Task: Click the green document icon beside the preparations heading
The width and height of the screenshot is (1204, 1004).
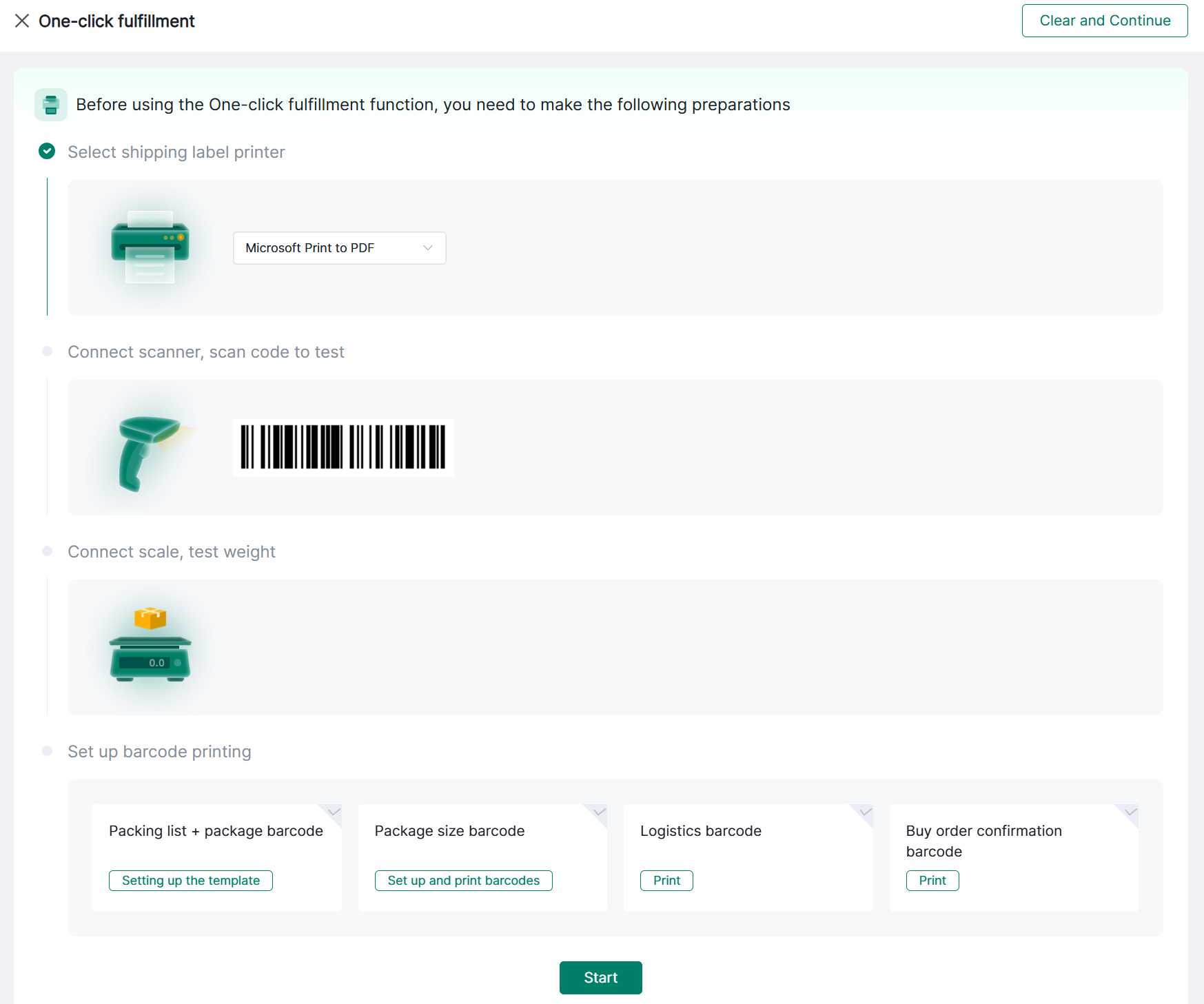Action: (51, 105)
